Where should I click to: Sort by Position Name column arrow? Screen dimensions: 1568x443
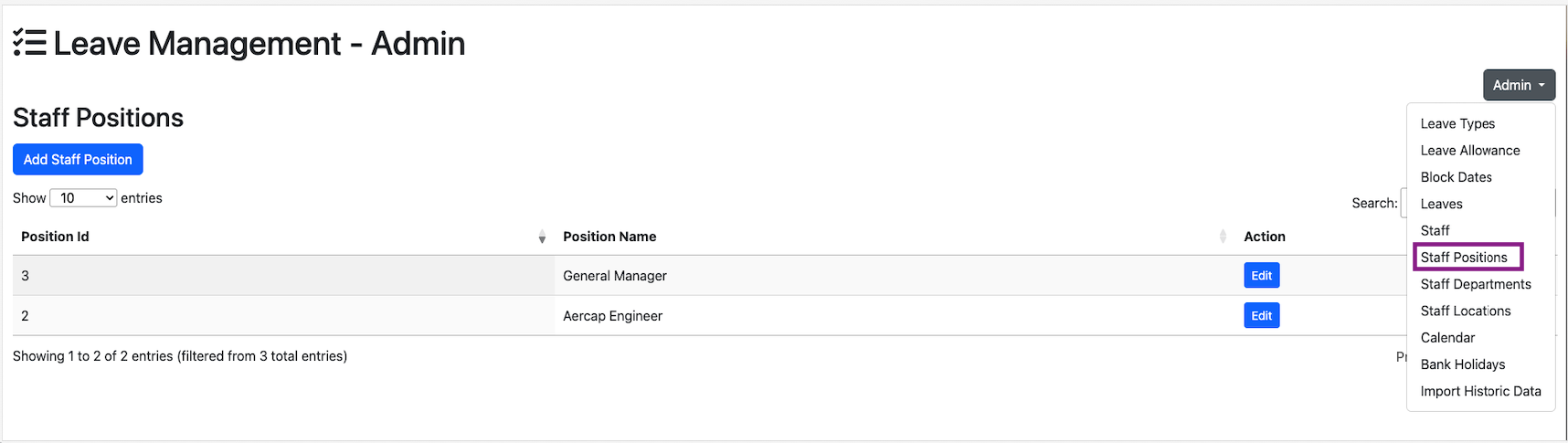click(1223, 237)
